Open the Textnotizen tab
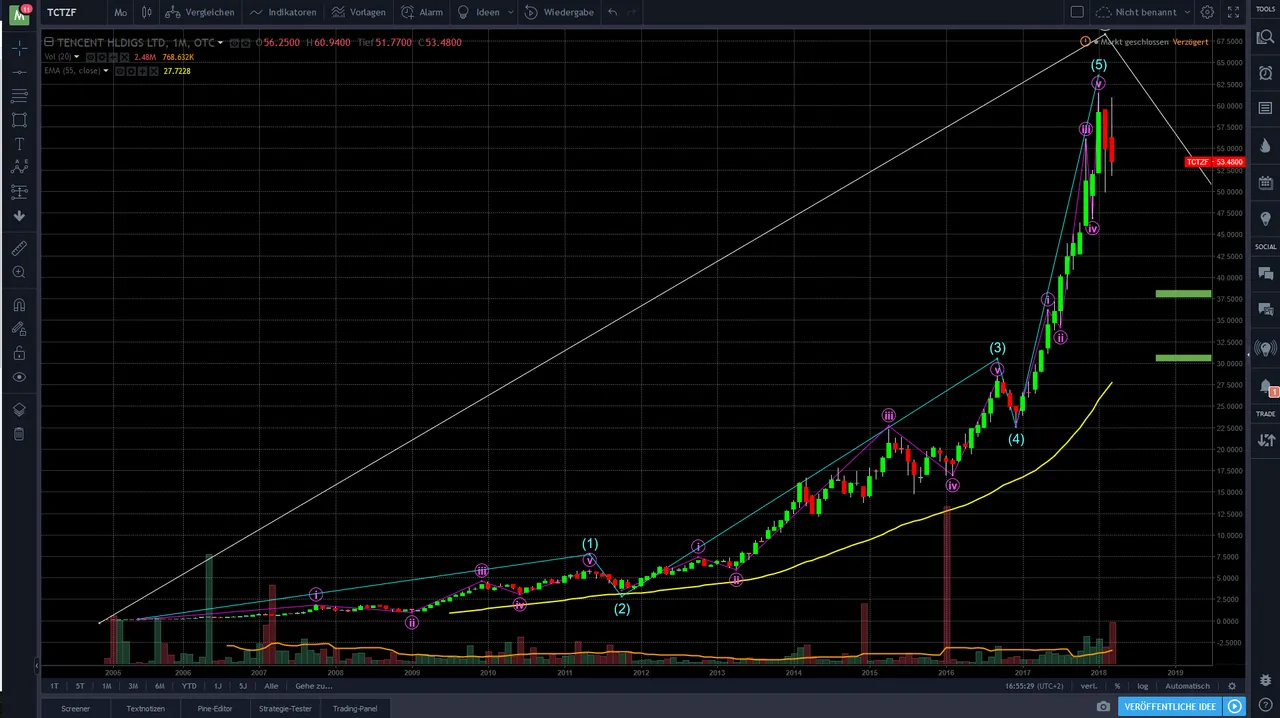 [x=145, y=707]
